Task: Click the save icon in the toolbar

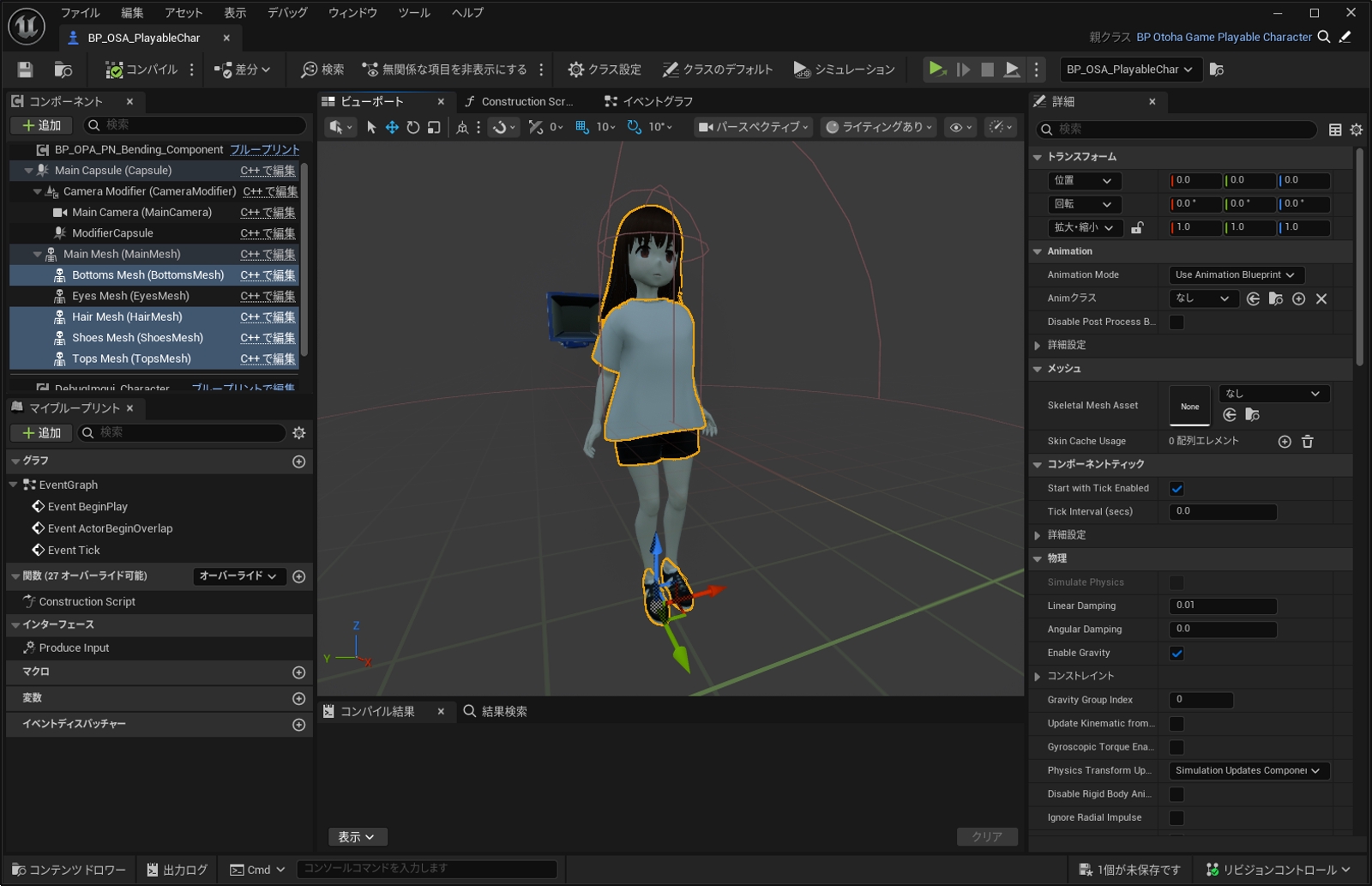Action: click(25, 69)
